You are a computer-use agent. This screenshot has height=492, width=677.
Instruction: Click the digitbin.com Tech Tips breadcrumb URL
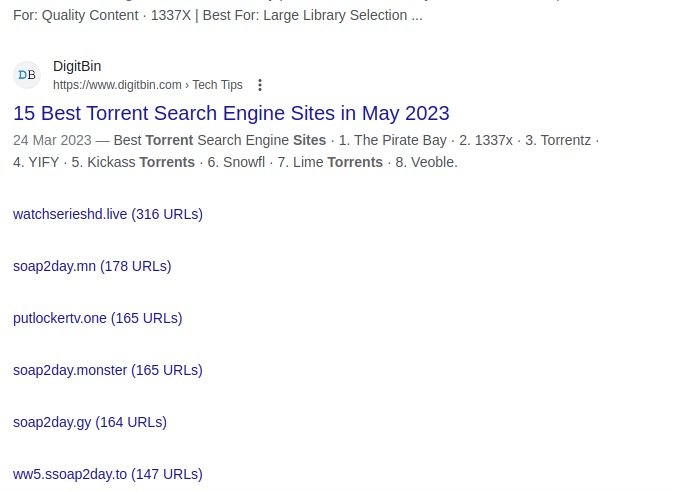(x=148, y=85)
